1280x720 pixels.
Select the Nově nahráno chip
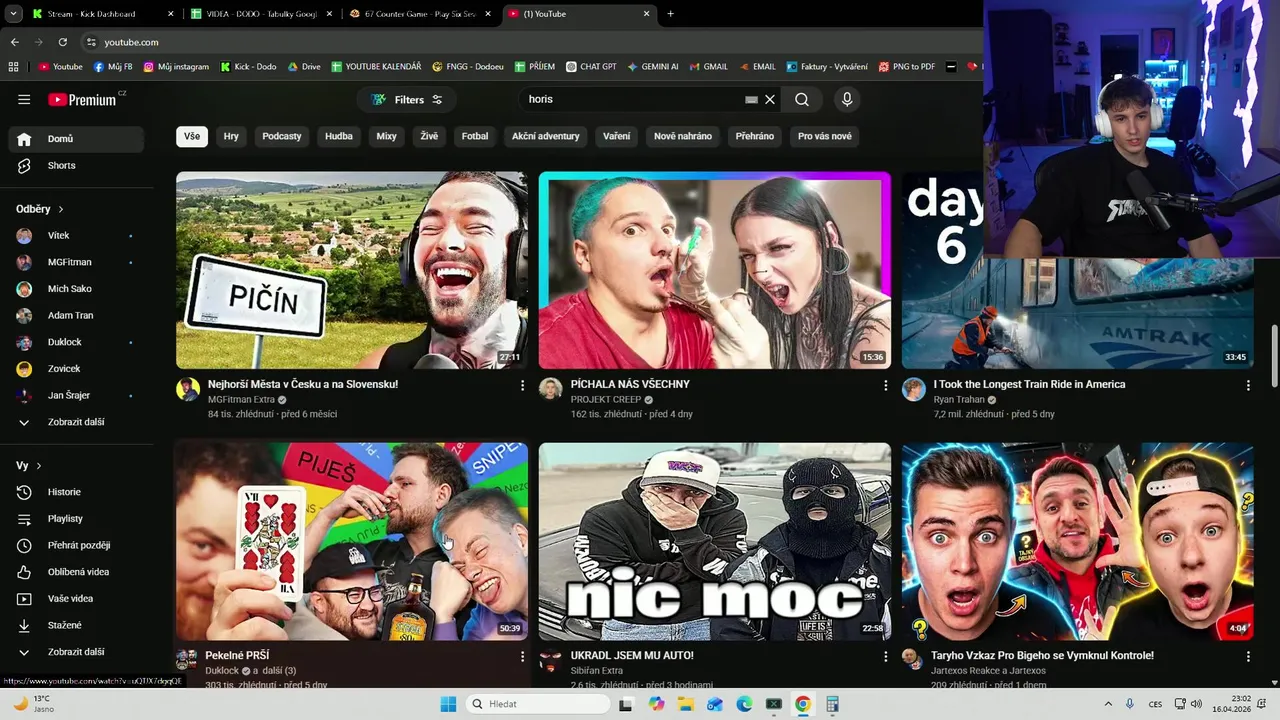(683, 136)
